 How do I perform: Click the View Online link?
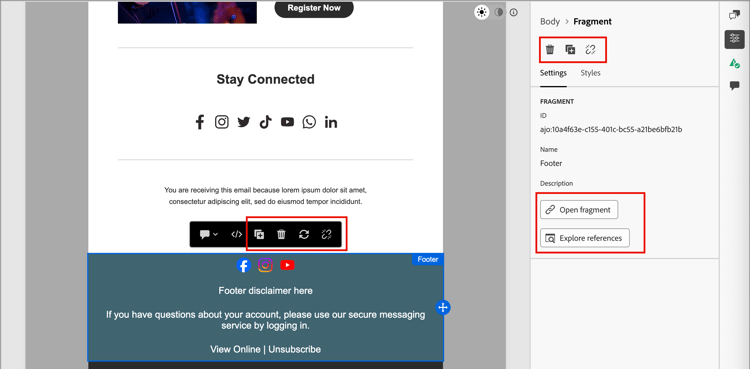click(x=235, y=349)
